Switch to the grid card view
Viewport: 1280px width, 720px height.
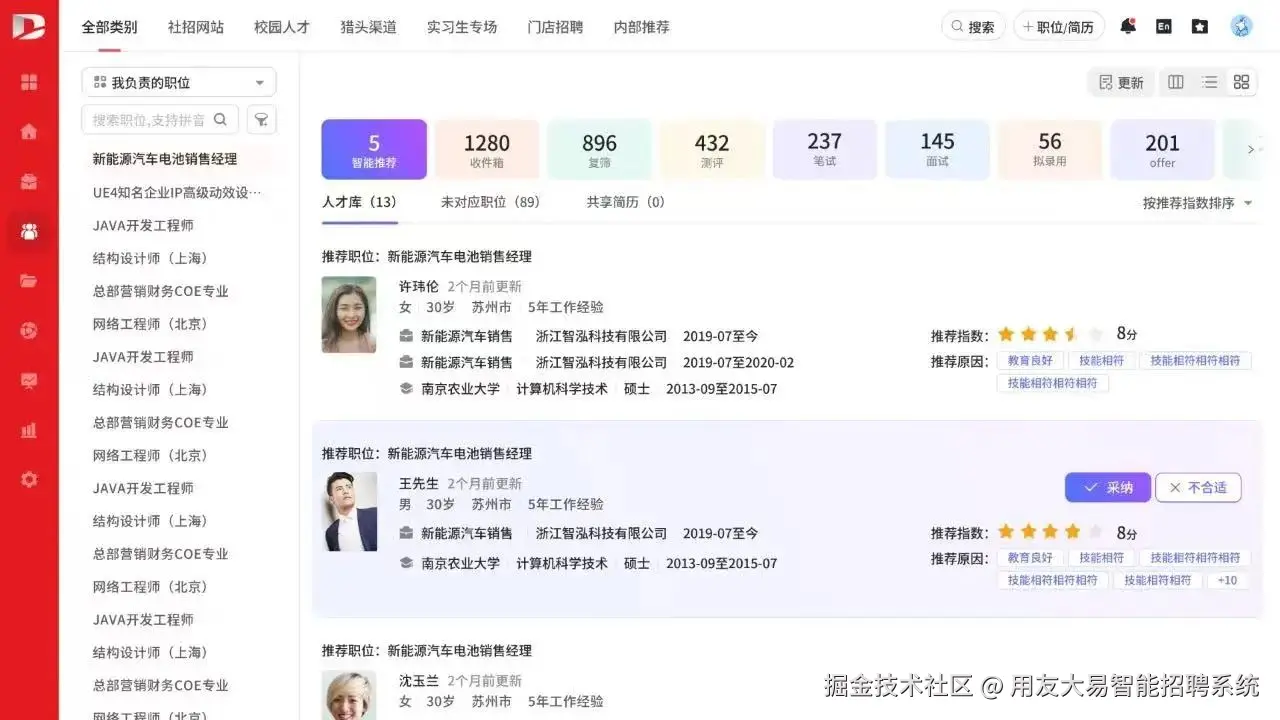(1241, 82)
